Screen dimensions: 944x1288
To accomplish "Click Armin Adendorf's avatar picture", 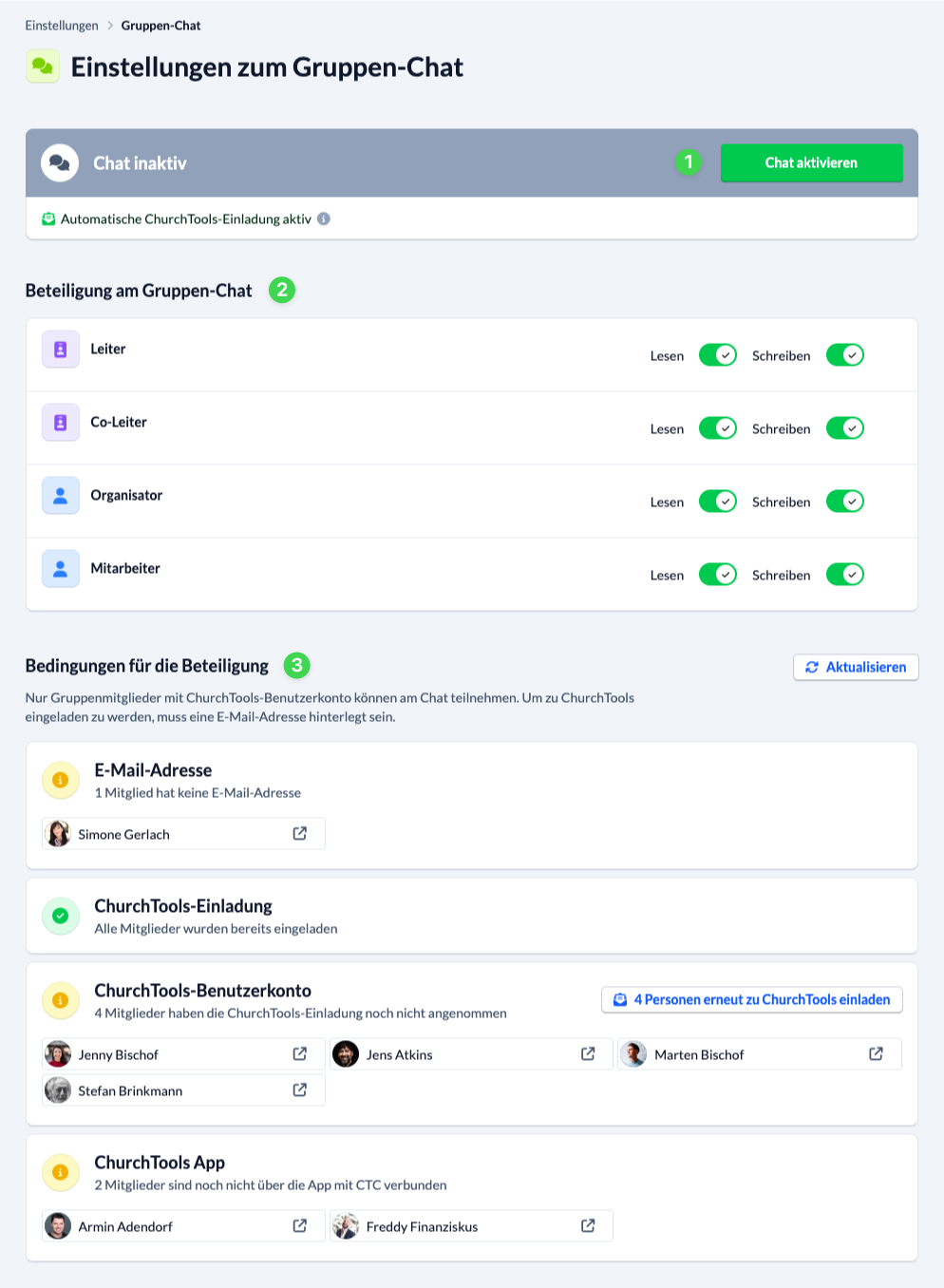I will pos(58,1225).
